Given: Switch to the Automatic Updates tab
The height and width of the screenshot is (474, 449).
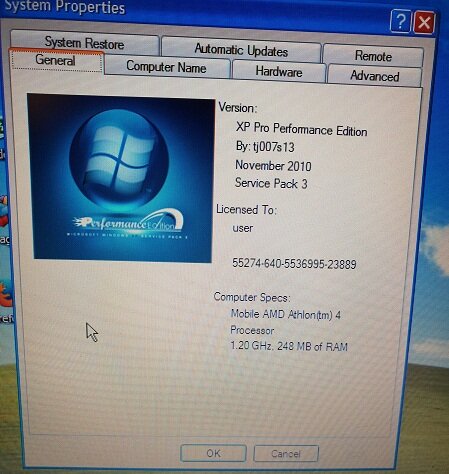Looking at the screenshot, I should (241, 50).
